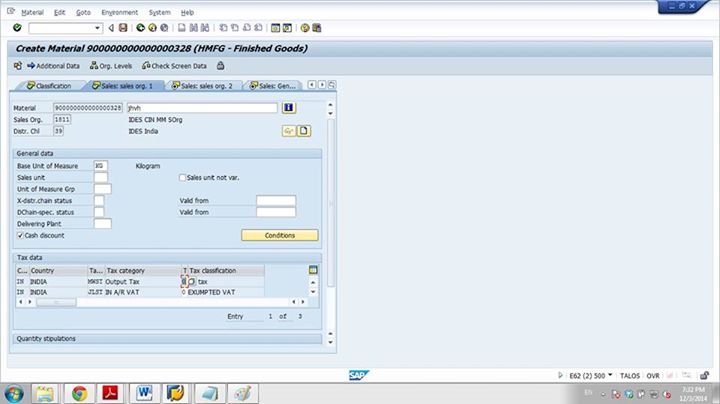Click the green Back arrow icon
The width and height of the screenshot is (720, 404).
pos(141,28)
